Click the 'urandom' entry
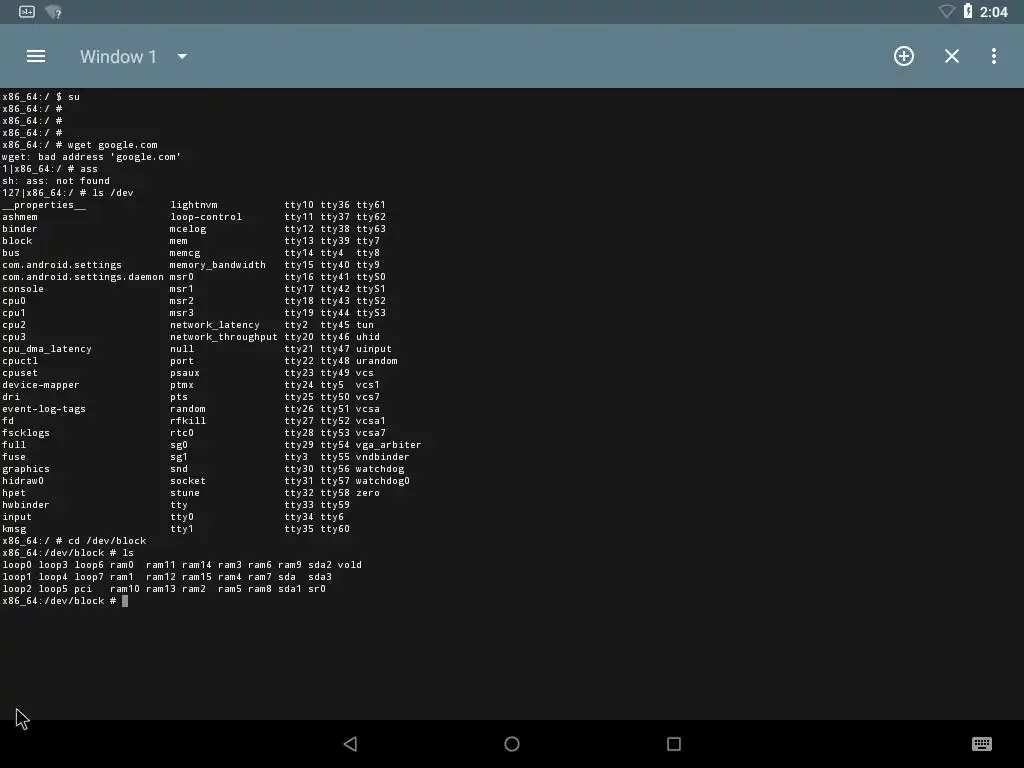Screen dimensions: 1024x768 tap(377, 361)
